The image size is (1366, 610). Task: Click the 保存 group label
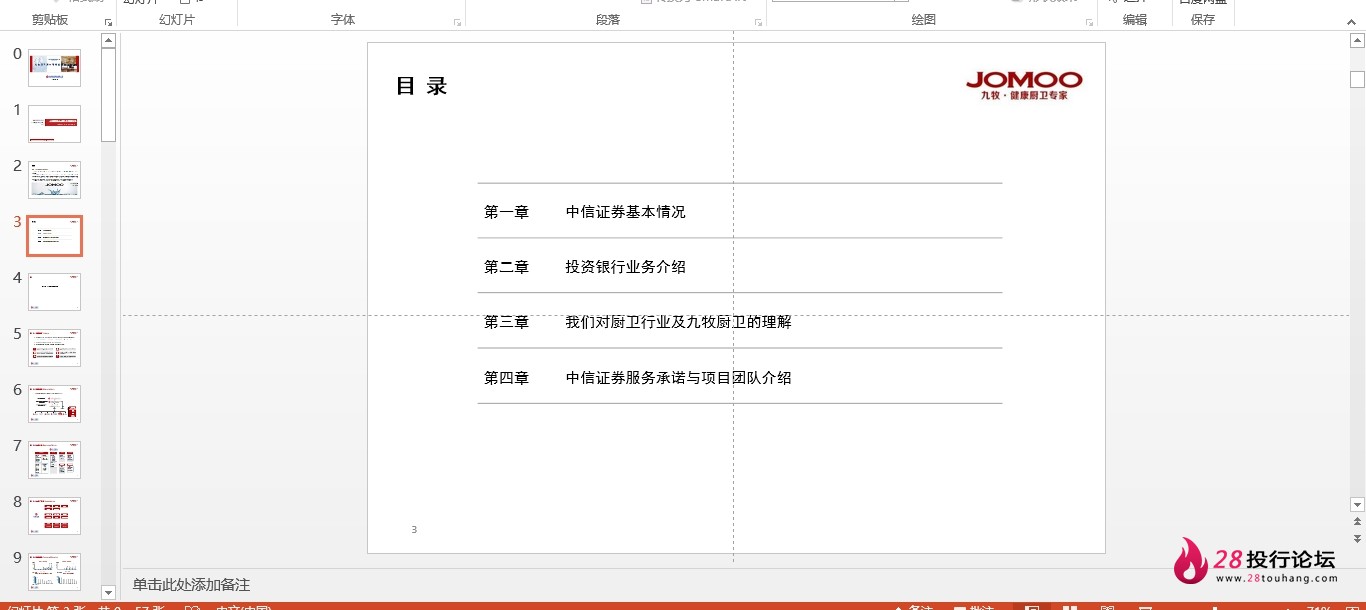1203,20
